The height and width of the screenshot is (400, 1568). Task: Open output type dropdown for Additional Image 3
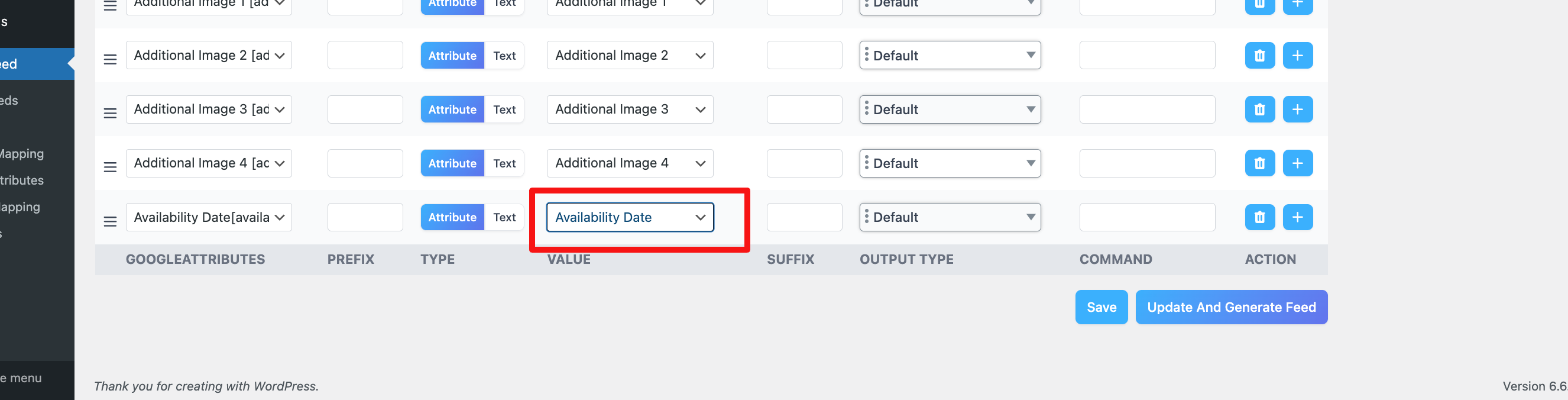coord(950,109)
